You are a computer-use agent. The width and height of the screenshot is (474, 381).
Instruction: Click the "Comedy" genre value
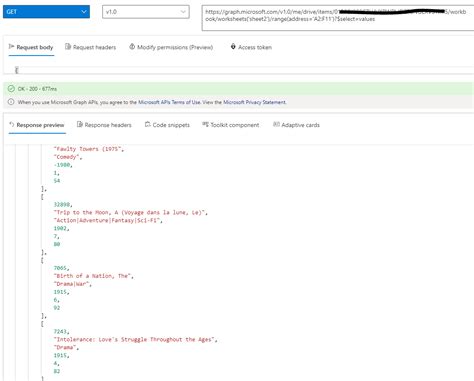coord(68,157)
